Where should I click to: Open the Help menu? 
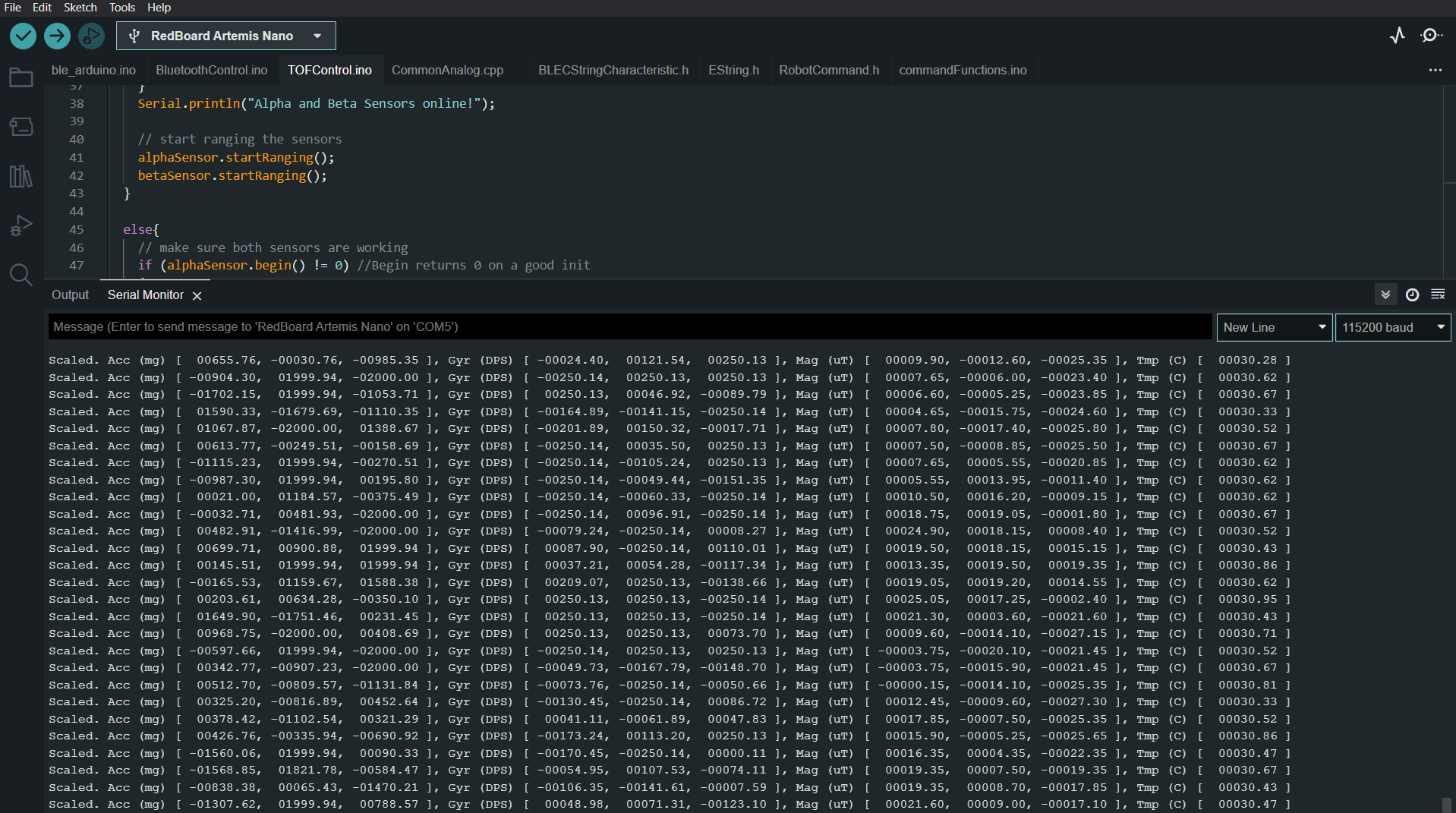(x=159, y=8)
